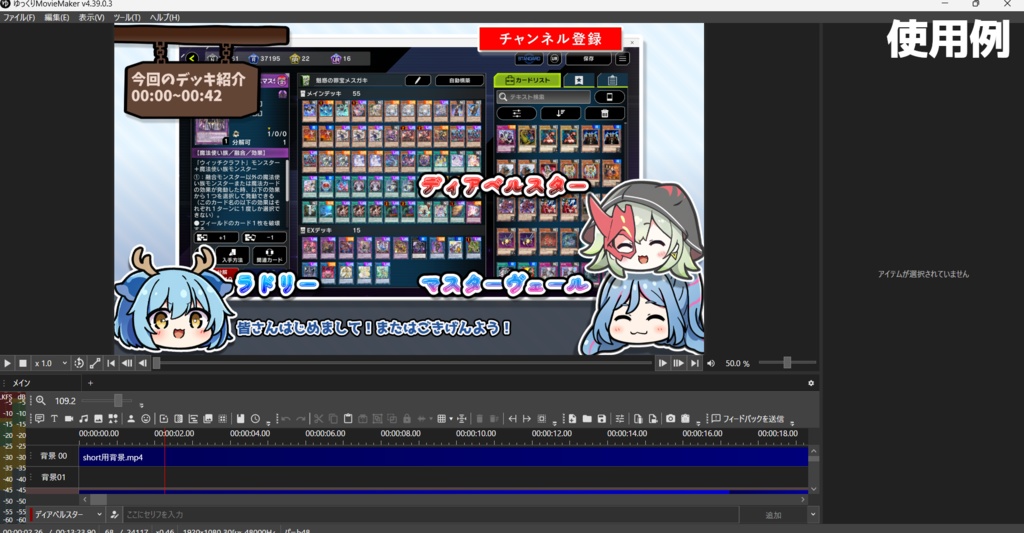Step back multiple frames button
Screen dimensions: 1024x533
pyautogui.click(x=127, y=363)
